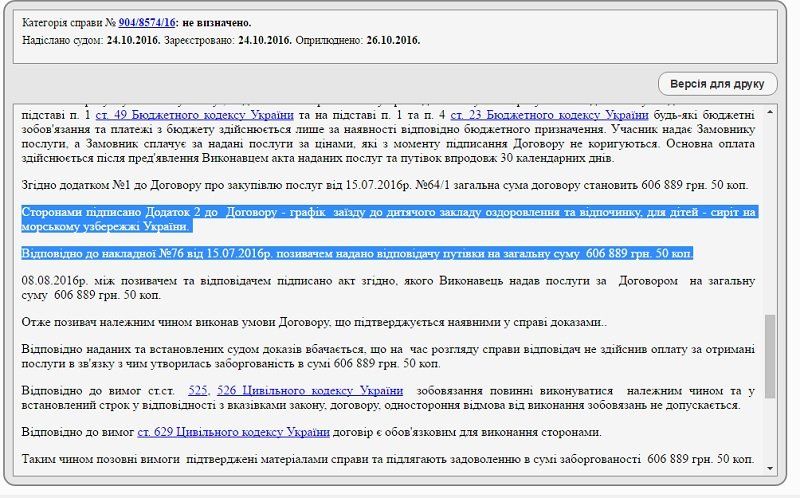Click the paragraph starting Згідно додатком №1
Screen dimensions: 800x498
click(x=385, y=185)
